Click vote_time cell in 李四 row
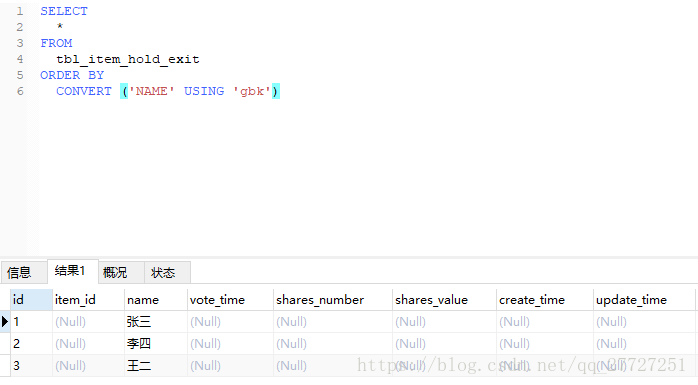 230,344
